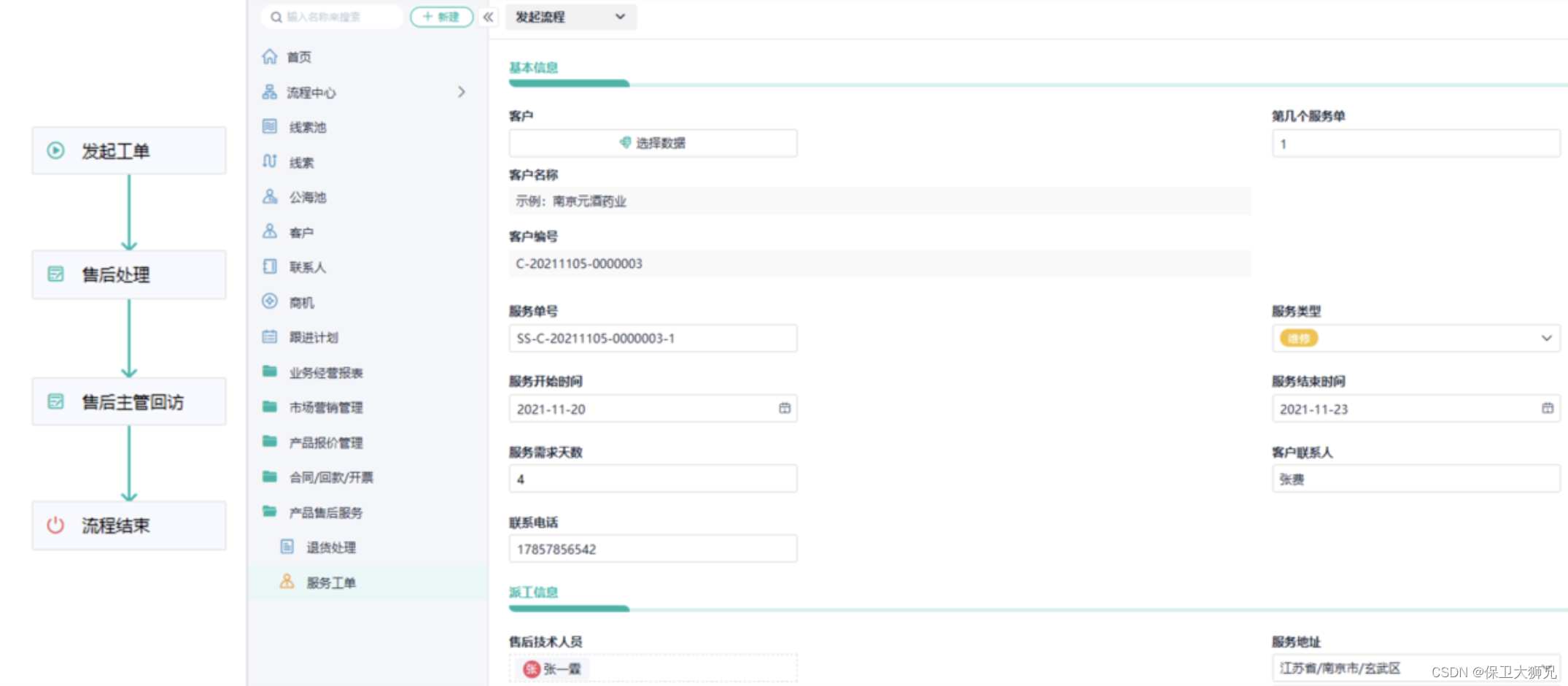Image resolution: width=1568 pixels, height=686 pixels.
Task: Select the 客户 customer icon in sidebar
Action: pos(269,231)
